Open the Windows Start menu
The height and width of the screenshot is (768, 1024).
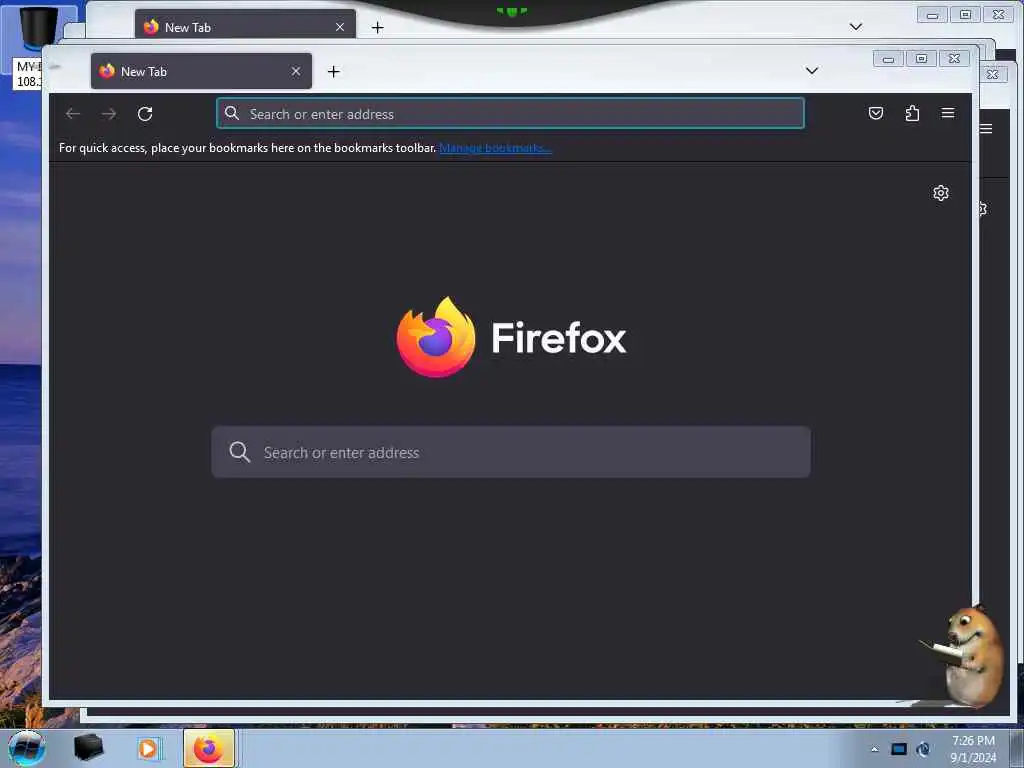click(x=27, y=748)
